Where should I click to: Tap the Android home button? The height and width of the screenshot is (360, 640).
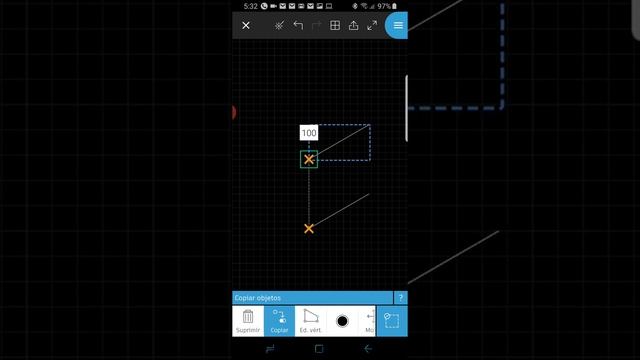point(319,349)
